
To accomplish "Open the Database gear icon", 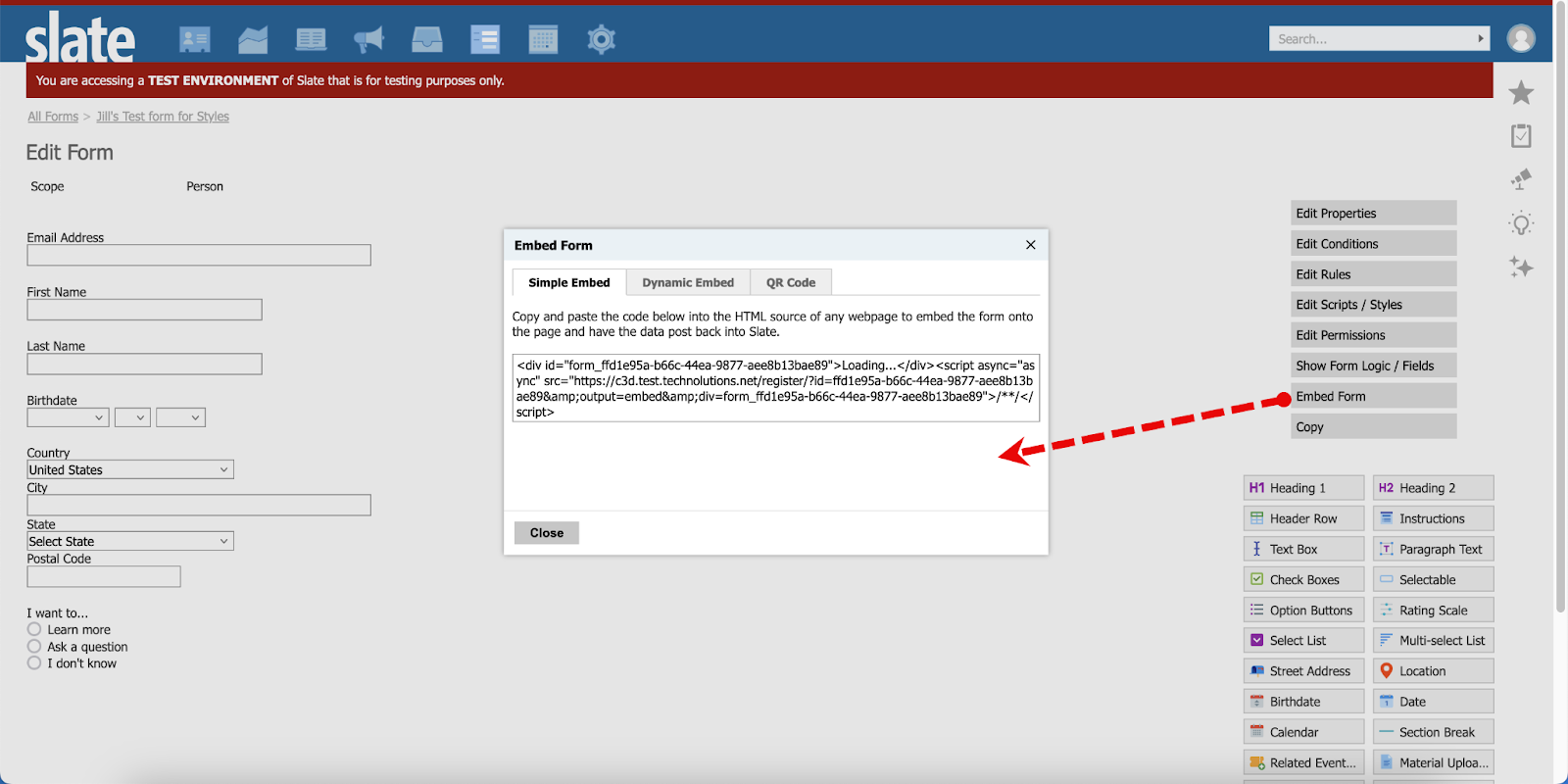I will coord(601,39).
